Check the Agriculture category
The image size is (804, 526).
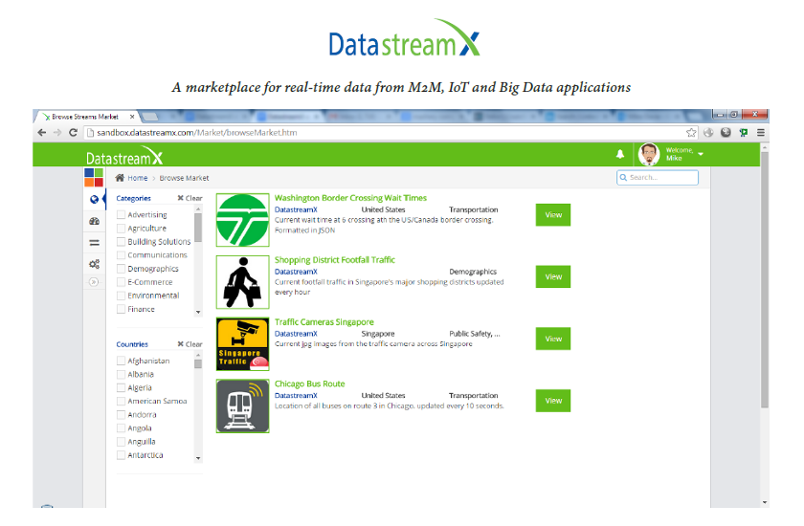[121, 228]
